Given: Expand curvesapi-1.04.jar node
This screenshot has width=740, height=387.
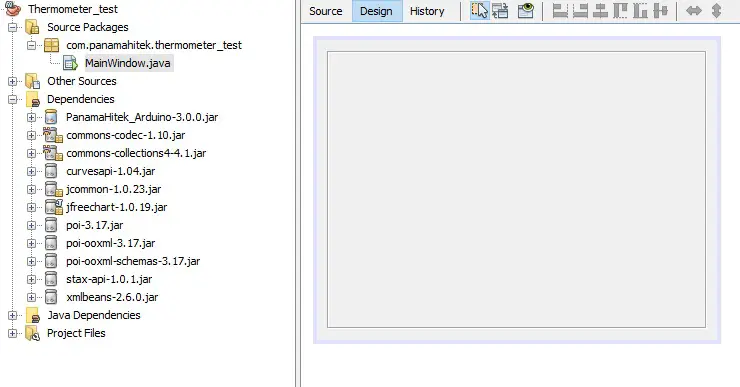Looking at the screenshot, I should [31, 171].
